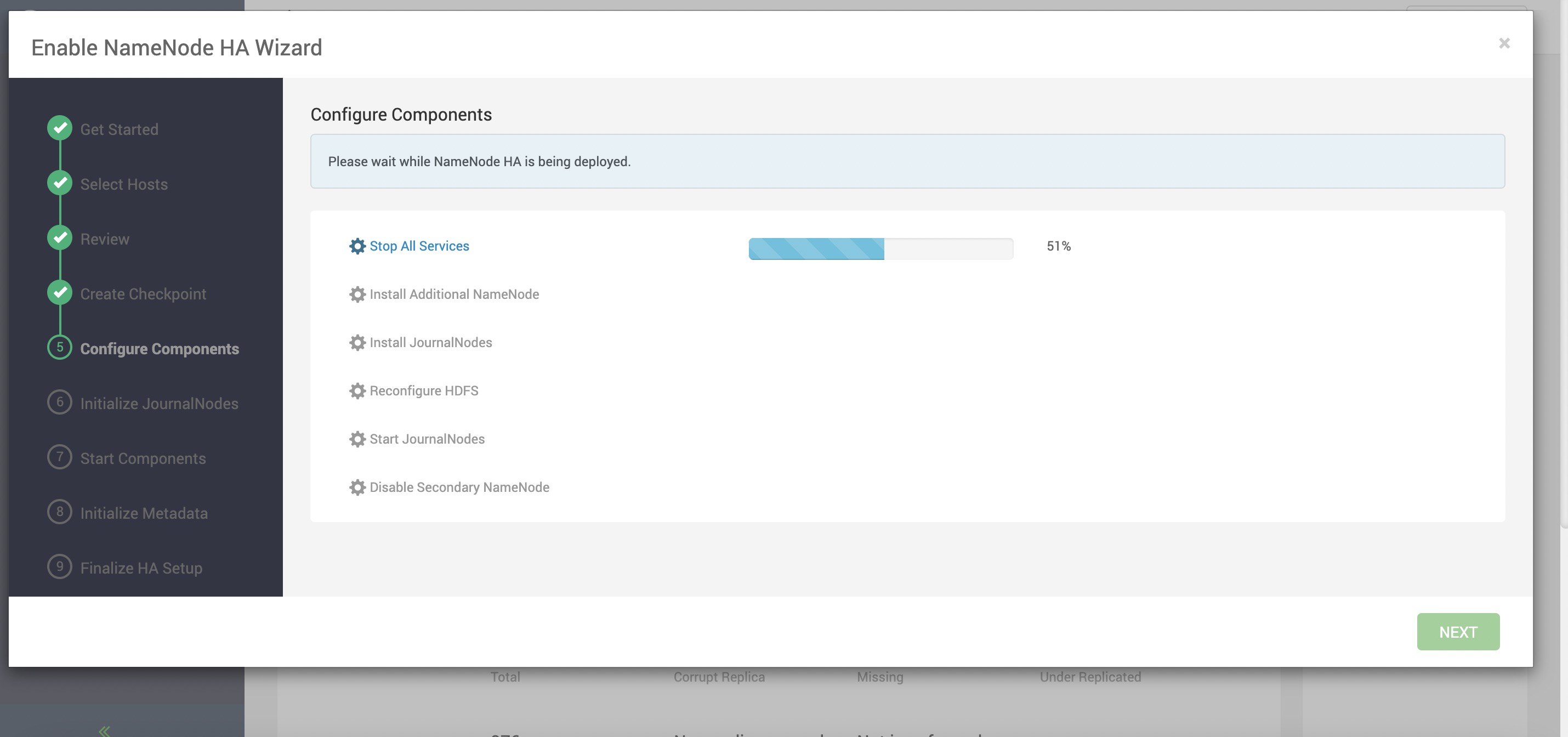The image size is (1568, 737).
Task: Click the green checkmark for Review step
Action: (60, 237)
